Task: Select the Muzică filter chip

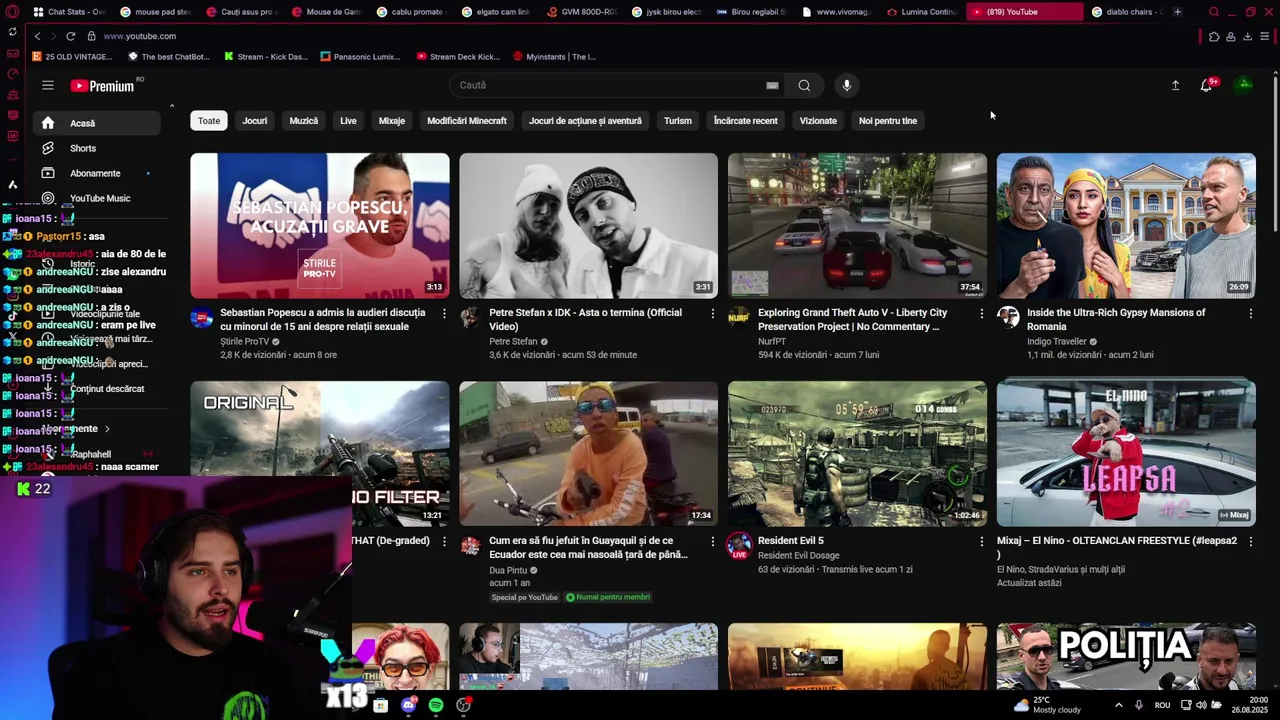Action: [304, 120]
